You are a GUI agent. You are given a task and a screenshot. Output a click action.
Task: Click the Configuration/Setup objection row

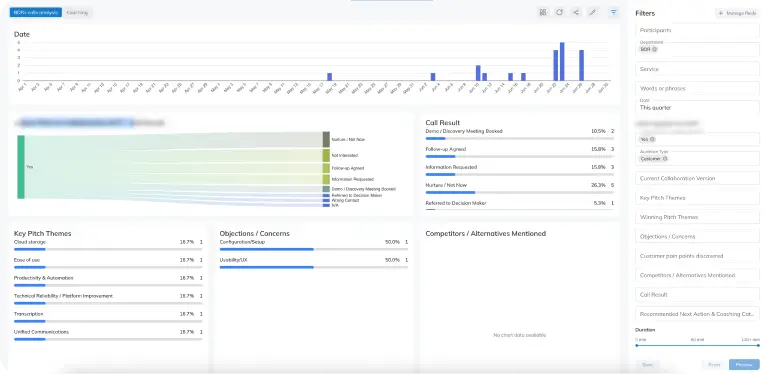coord(314,245)
